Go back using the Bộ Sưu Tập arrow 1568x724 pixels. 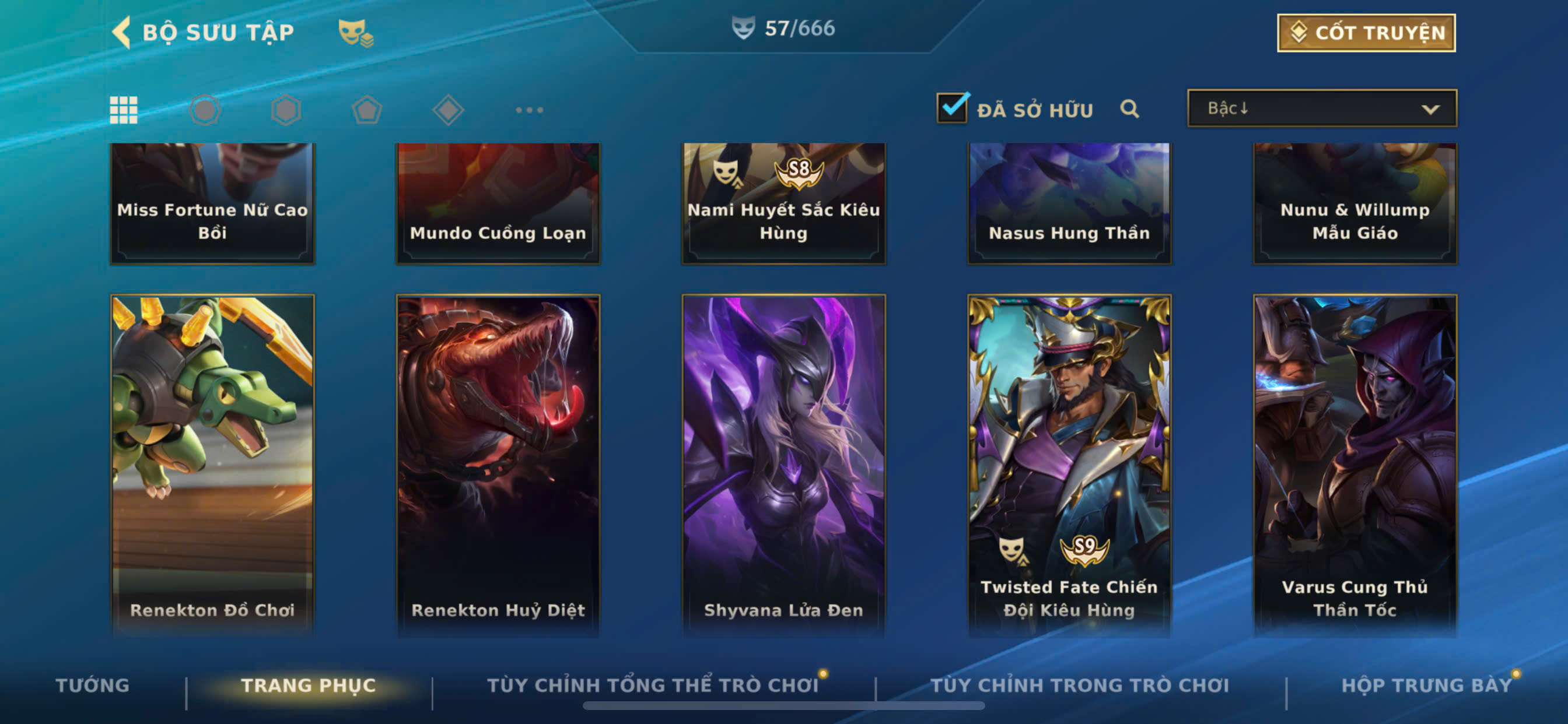point(122,31)
